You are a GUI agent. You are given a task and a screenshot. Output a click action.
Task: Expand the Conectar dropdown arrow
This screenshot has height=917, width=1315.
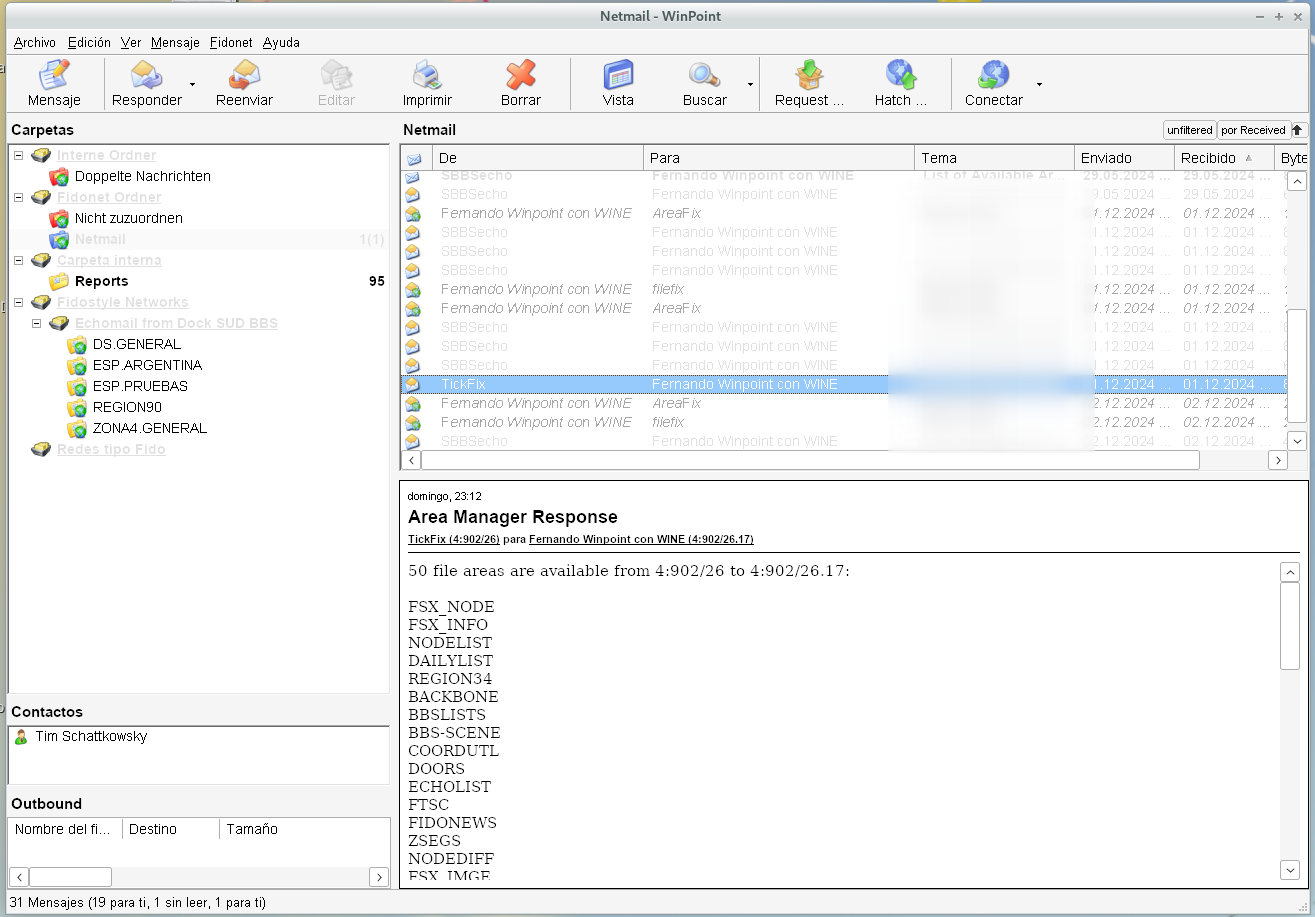pyautogui.click(x=1039, y=85)
